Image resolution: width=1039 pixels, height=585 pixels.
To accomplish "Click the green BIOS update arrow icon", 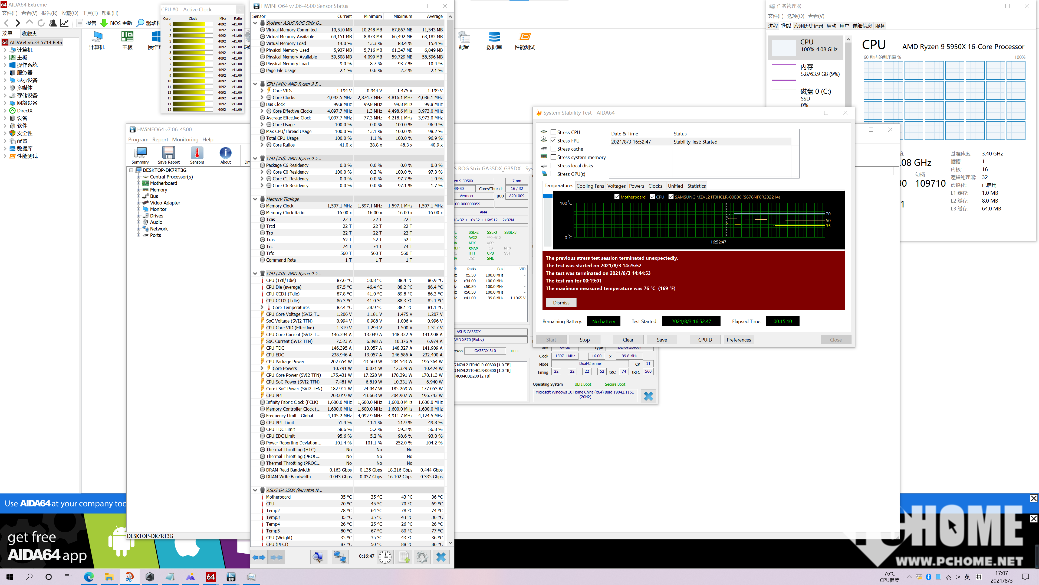I will pos(104,23).
